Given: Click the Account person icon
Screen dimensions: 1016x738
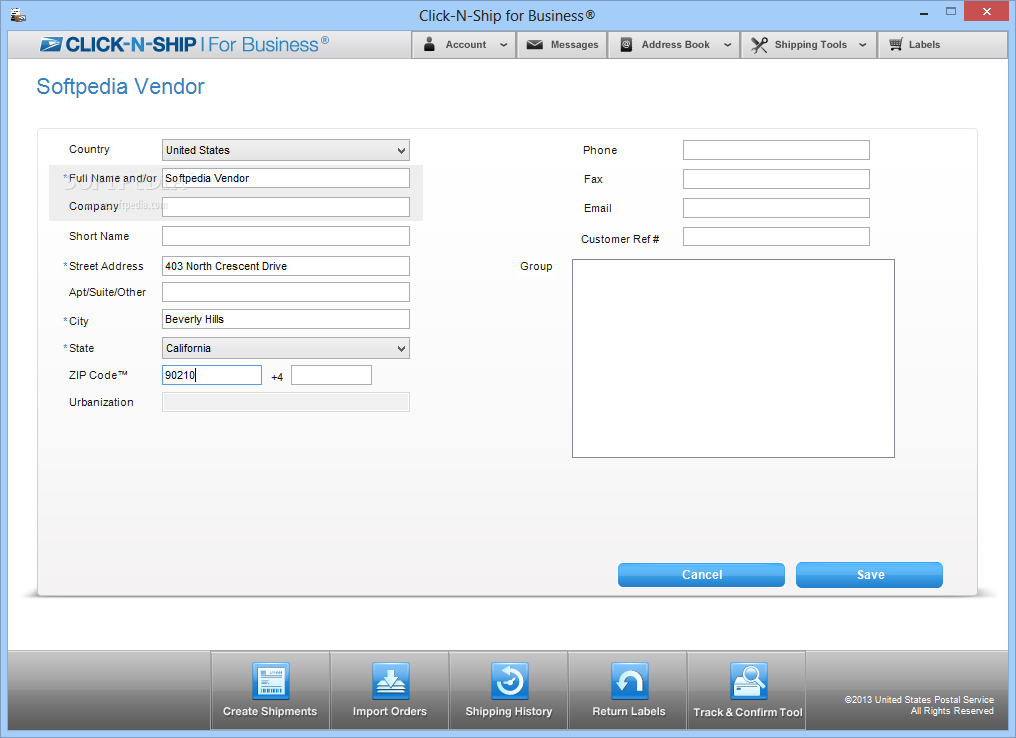Looking at the screenshot, I should coord(429,44).
